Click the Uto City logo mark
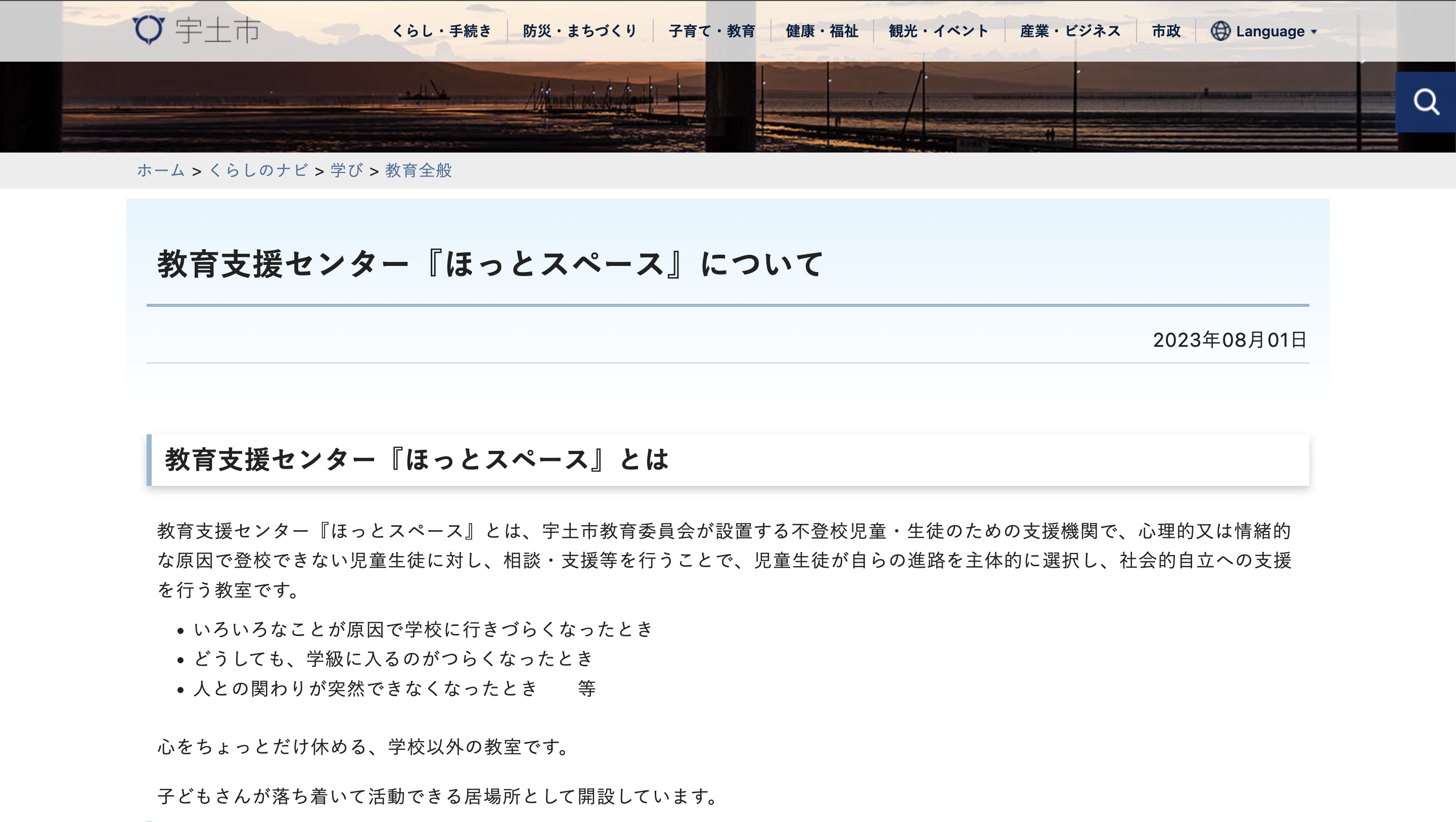The height and width of the screenshot is (822, 1456). click(x=148, y=29)
